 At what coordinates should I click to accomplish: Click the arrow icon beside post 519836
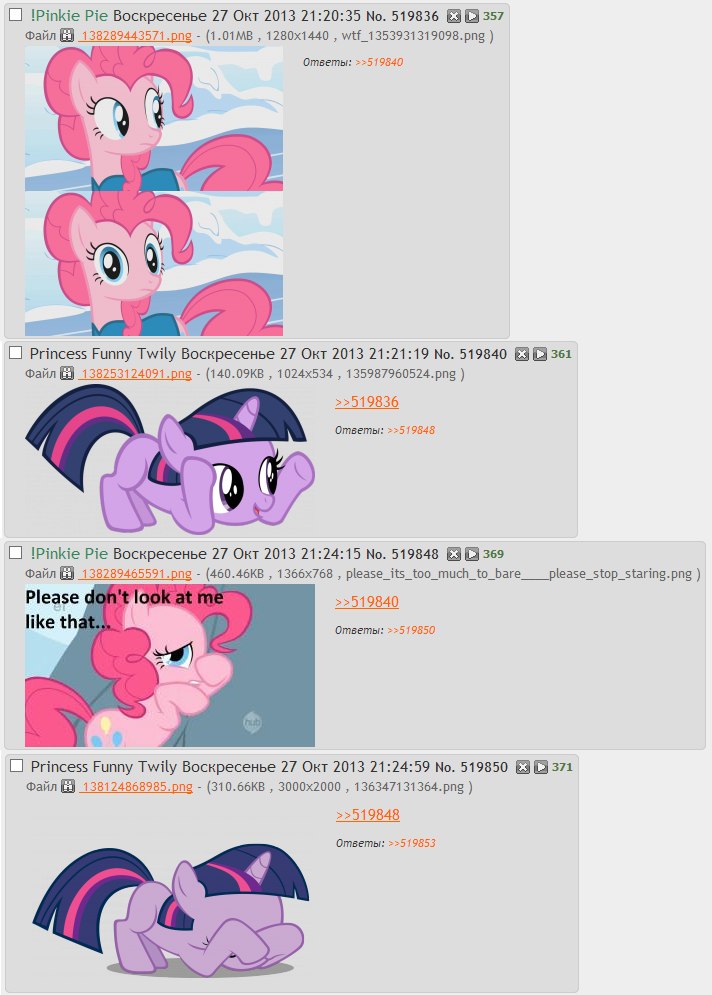point(471,16)
